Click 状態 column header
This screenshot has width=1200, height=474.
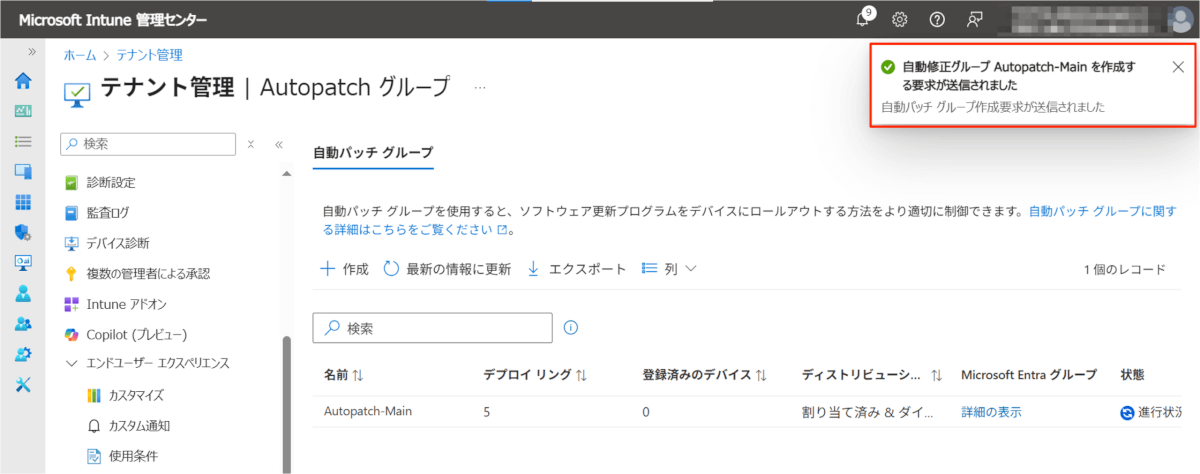(1132, 375)
